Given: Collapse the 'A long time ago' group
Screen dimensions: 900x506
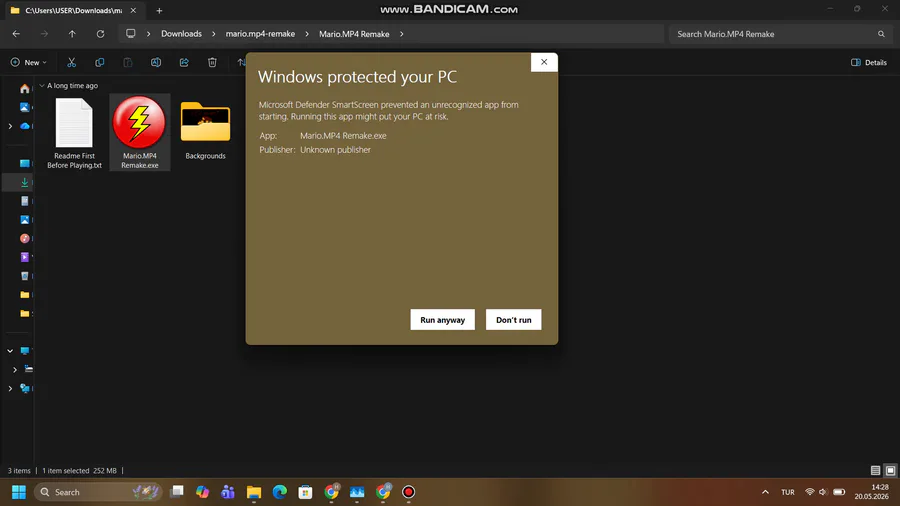Looking at the screenshot, I should 42,85.
